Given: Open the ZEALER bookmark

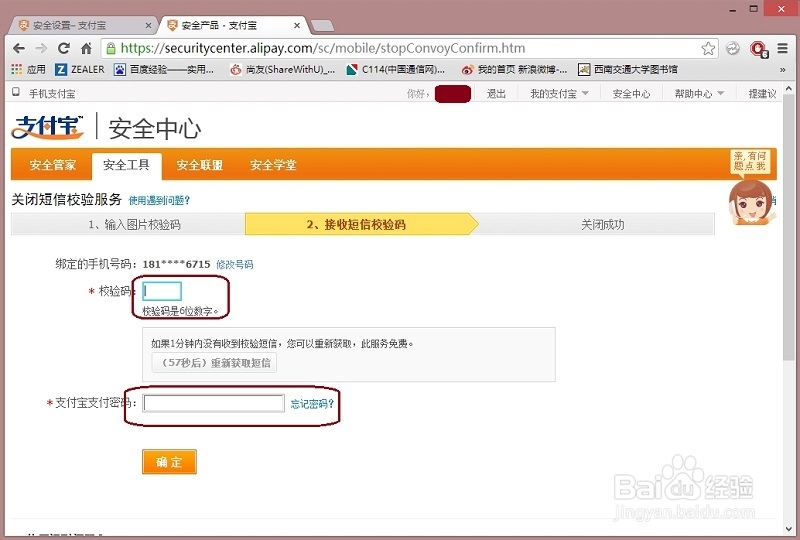Looking at the screenshot, I should point(80,69).
